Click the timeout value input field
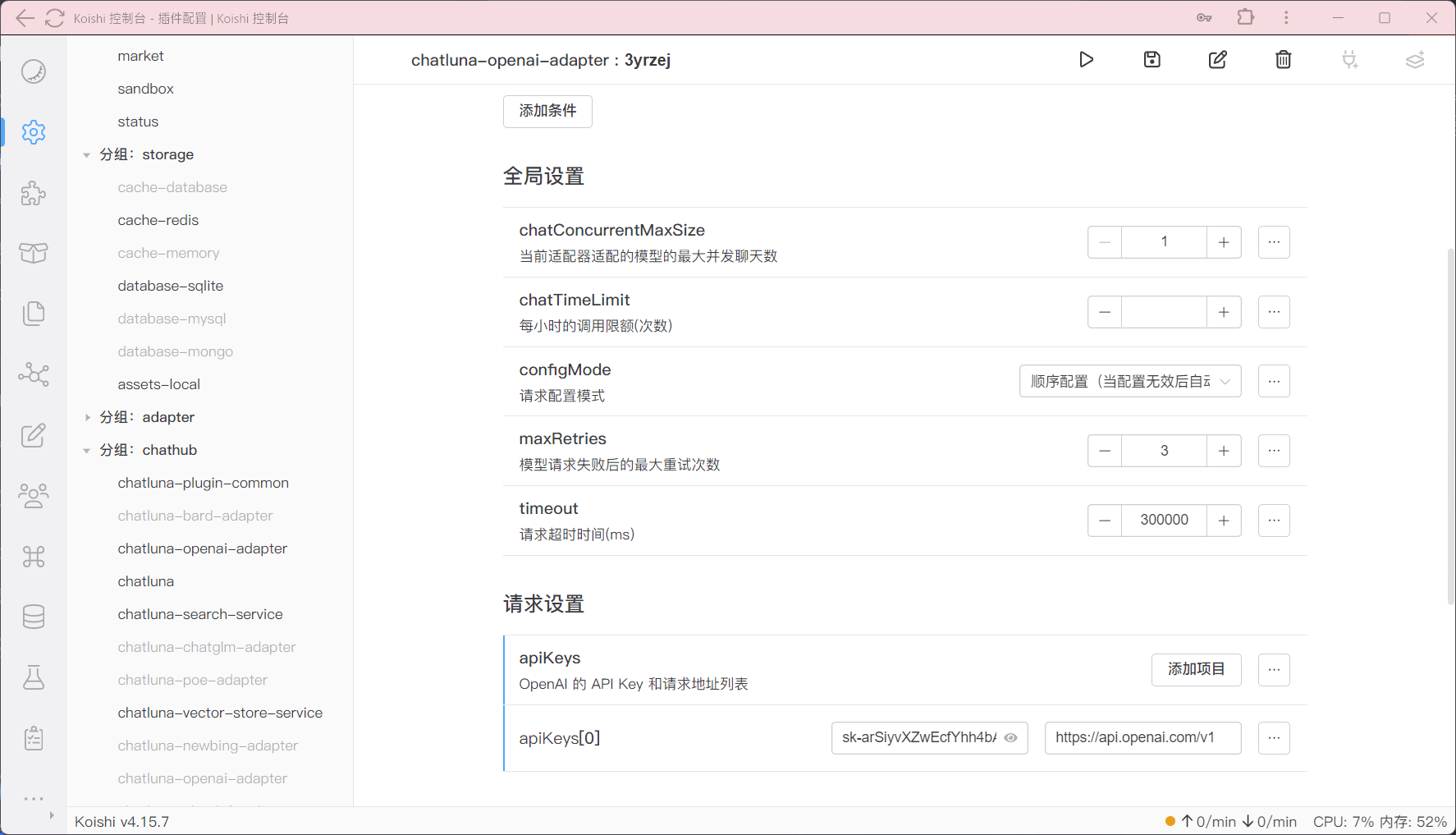The width and height of the screenshot is (1456, 835). tap(1164, 521)
